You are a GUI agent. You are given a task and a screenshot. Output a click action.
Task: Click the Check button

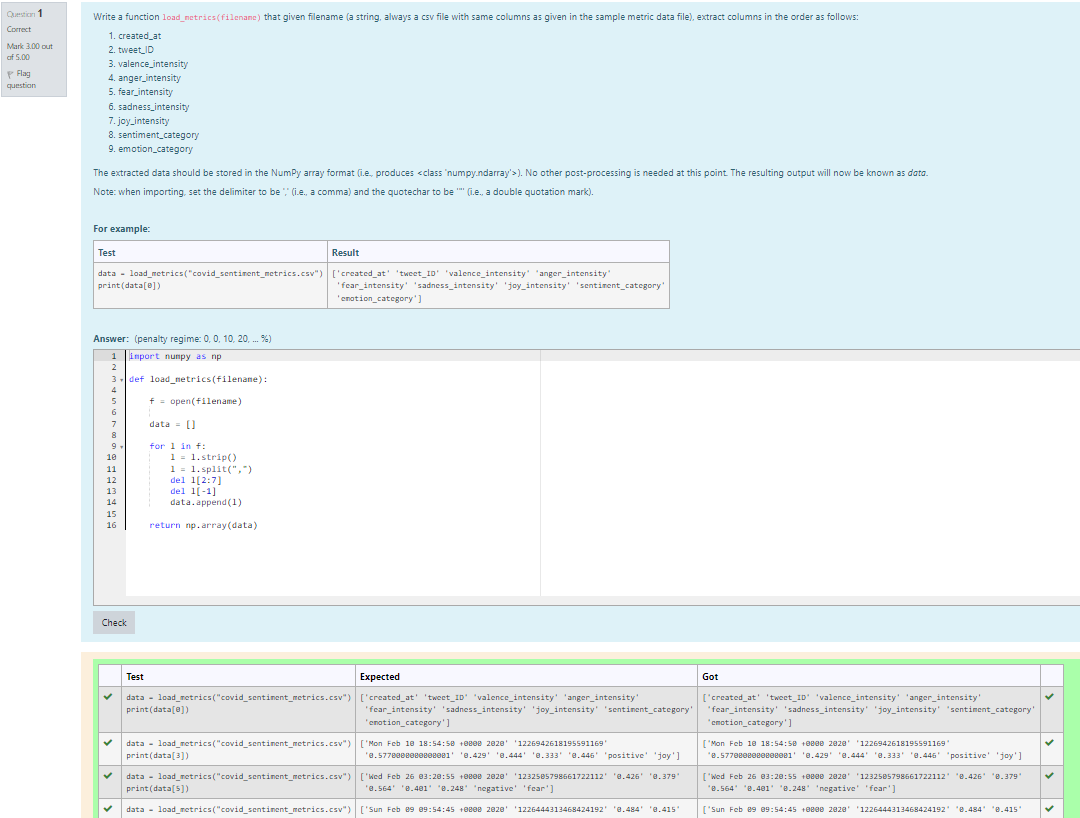[114, 622]
